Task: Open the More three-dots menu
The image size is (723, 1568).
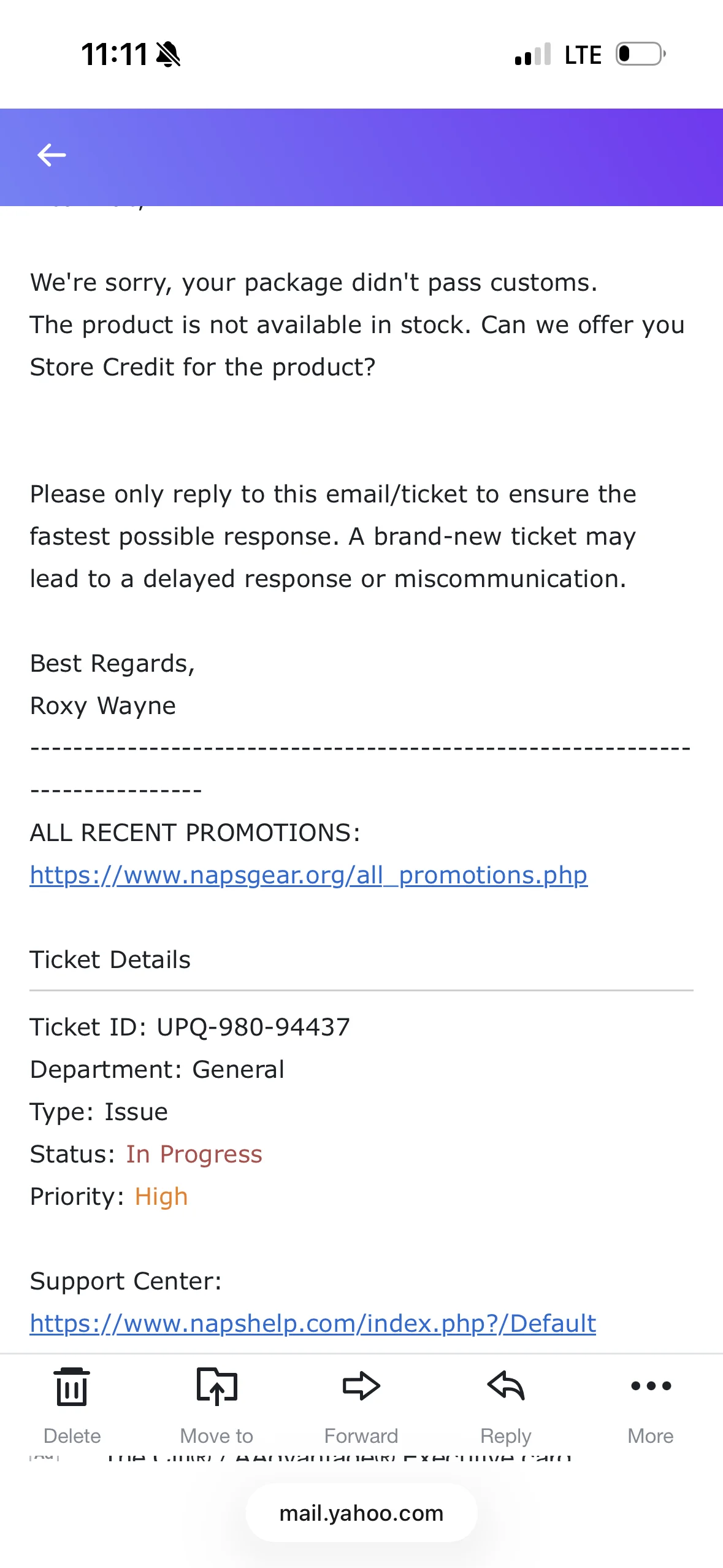Action: [651, 1386]
